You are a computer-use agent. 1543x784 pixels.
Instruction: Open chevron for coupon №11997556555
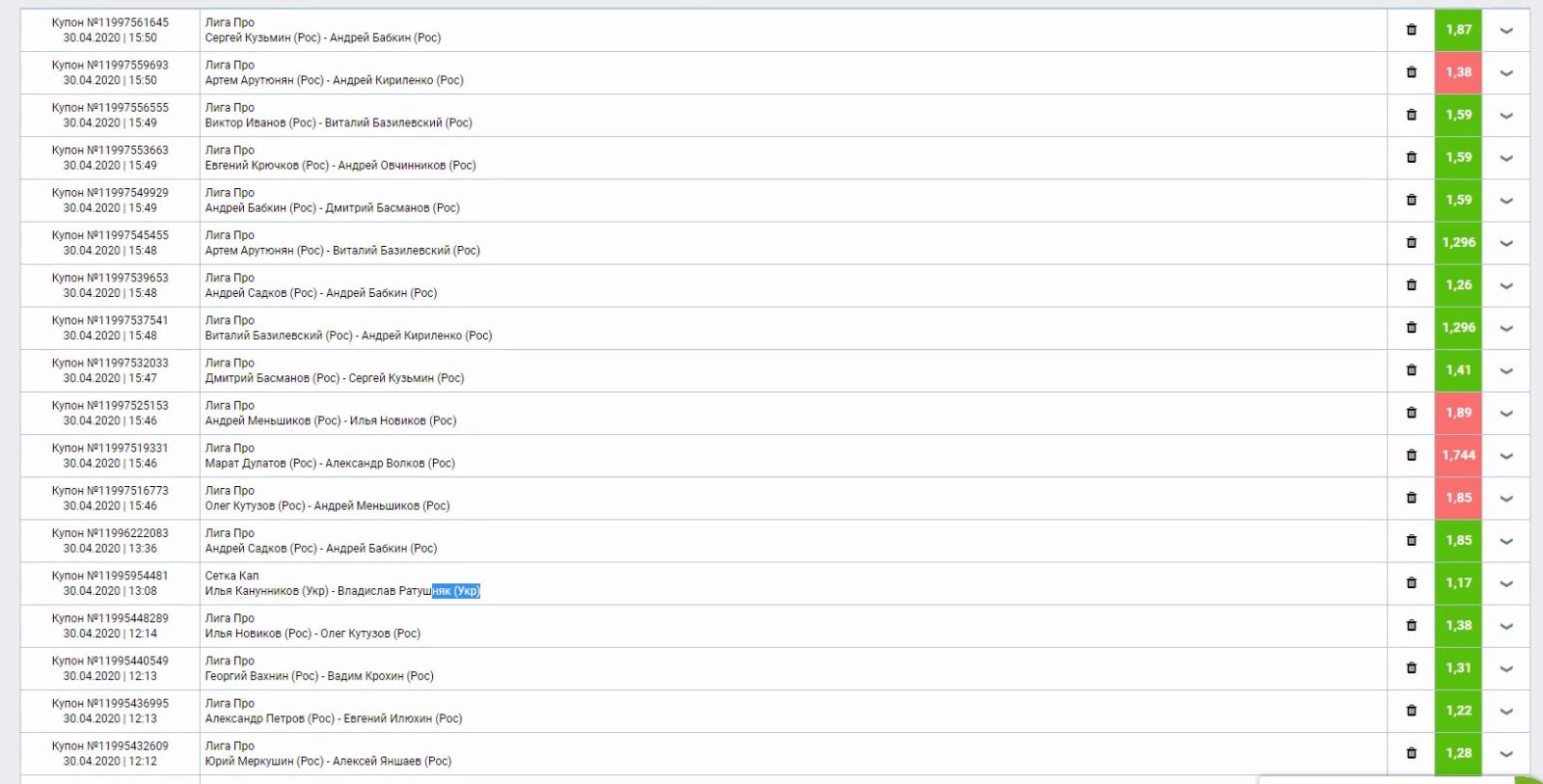[1506, 116]
